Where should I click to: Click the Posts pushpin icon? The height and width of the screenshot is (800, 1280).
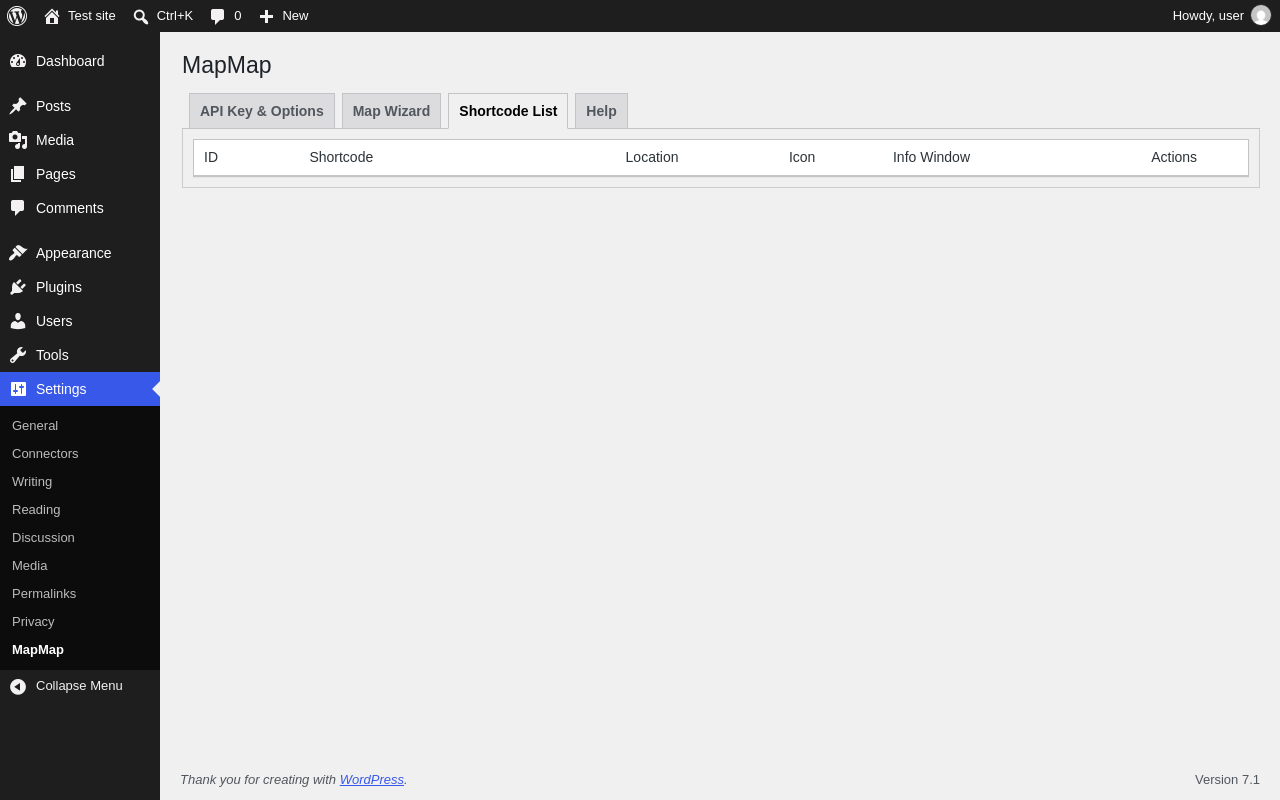[x=18, y=106]
